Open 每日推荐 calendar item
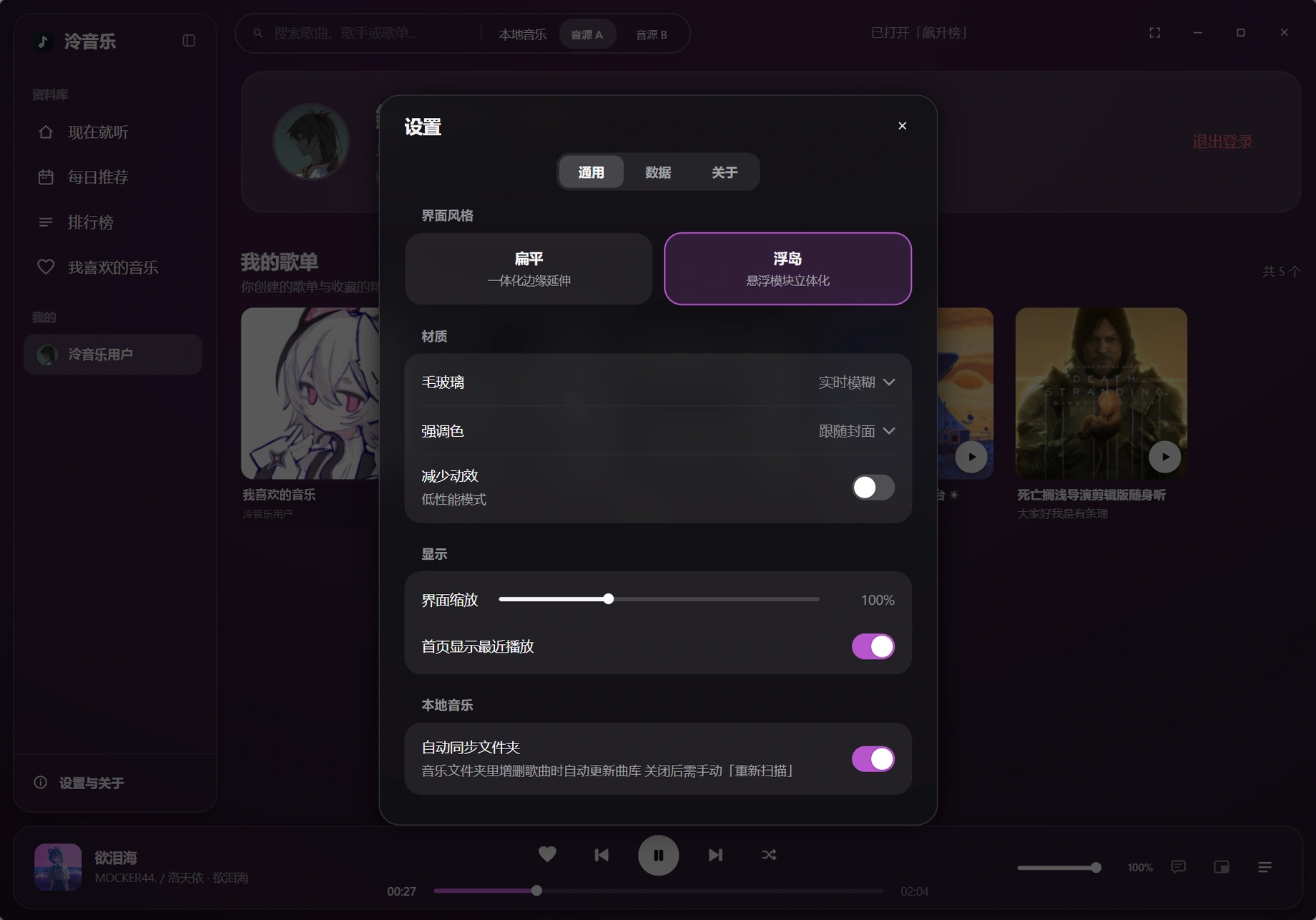The image size is (1316, 920). click(x=113, y=177)
